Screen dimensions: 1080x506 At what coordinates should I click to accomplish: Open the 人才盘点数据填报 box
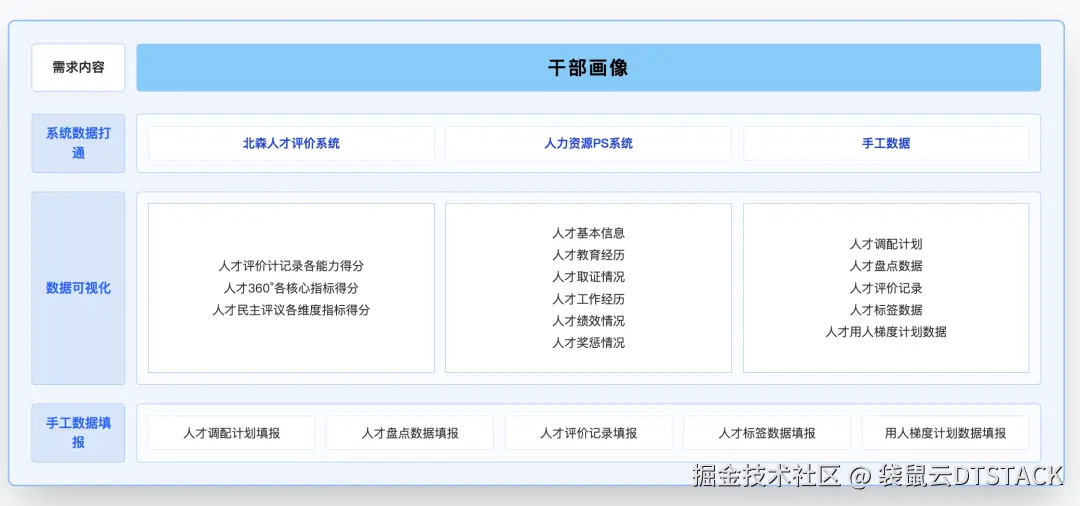click(410, 433)
